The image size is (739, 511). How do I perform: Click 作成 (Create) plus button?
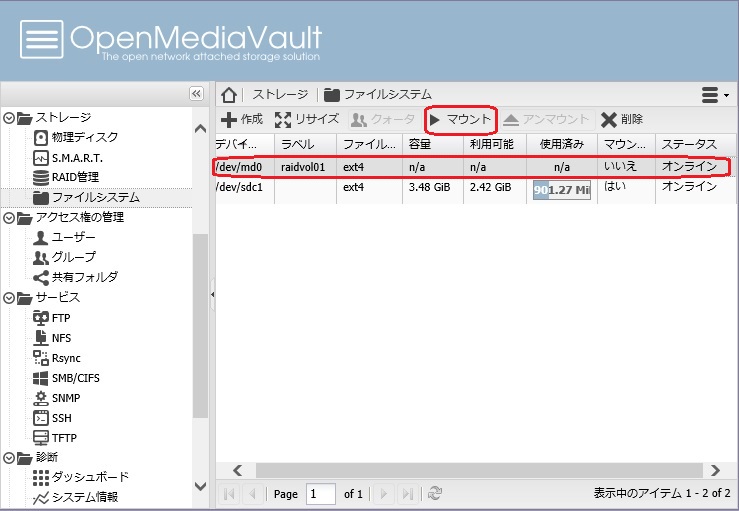point(242,119)
